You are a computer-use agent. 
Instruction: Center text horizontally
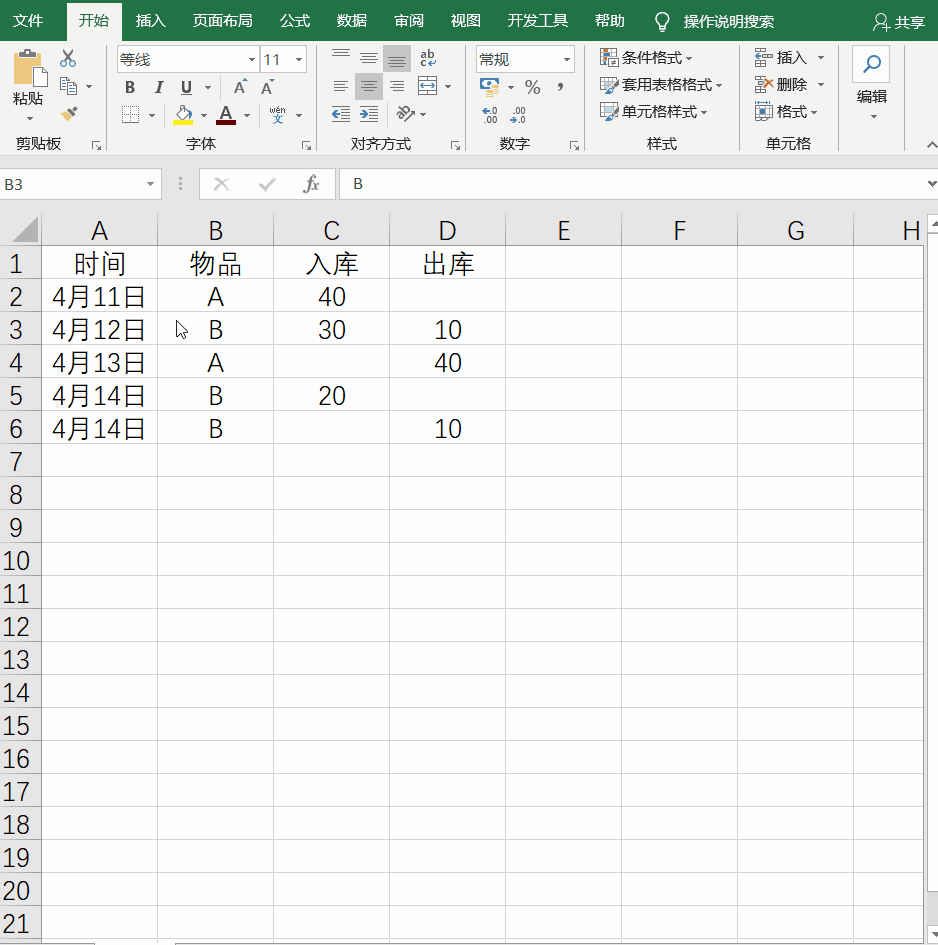[x=368, y=86]
